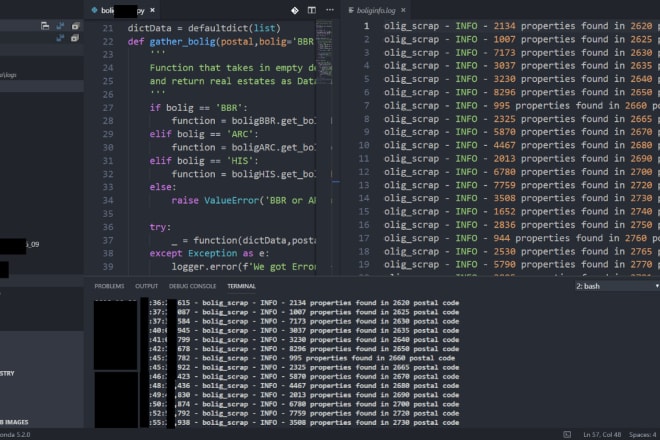Click the log file icon on boliginfo.log tab
Image resolution: width=660 pixels, height=440 pixels.
tap(351, 10)
